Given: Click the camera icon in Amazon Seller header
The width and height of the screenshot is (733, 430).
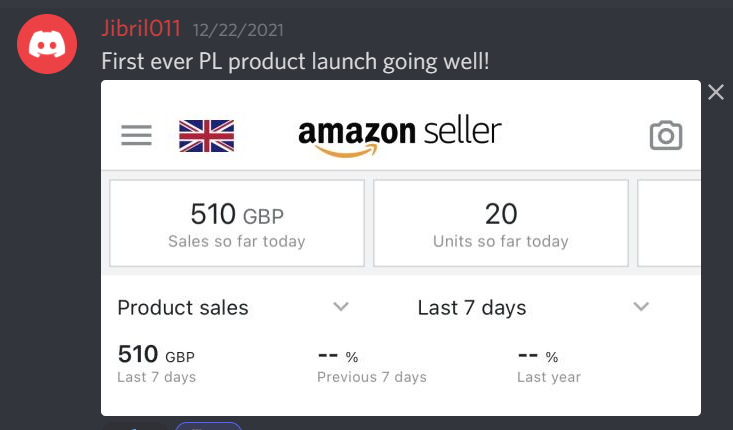Looking at the screenshot, I should point(666,135).
